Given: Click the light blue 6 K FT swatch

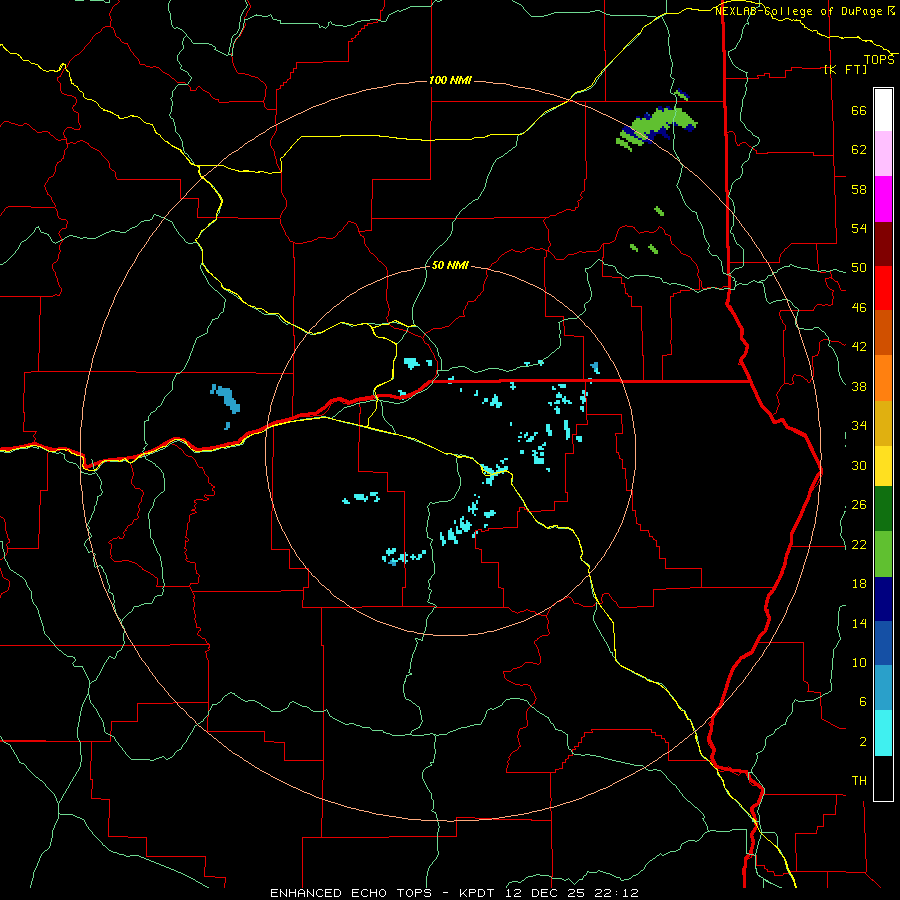Looking at the screenshot, I should click(883, 688).
